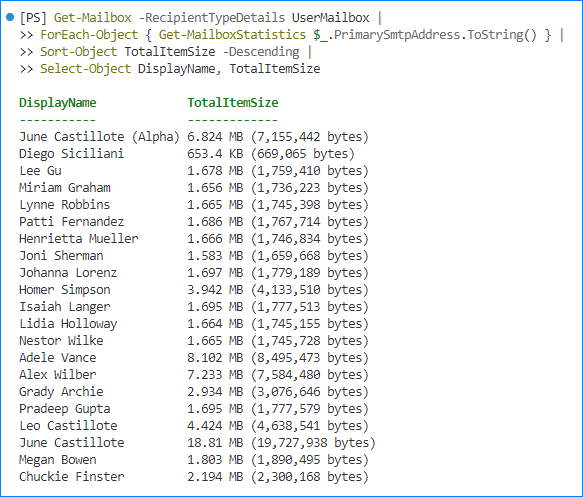Click the 18.81 MB size value
This screenshot has height=497, width=583.
(x=215, y=444)
